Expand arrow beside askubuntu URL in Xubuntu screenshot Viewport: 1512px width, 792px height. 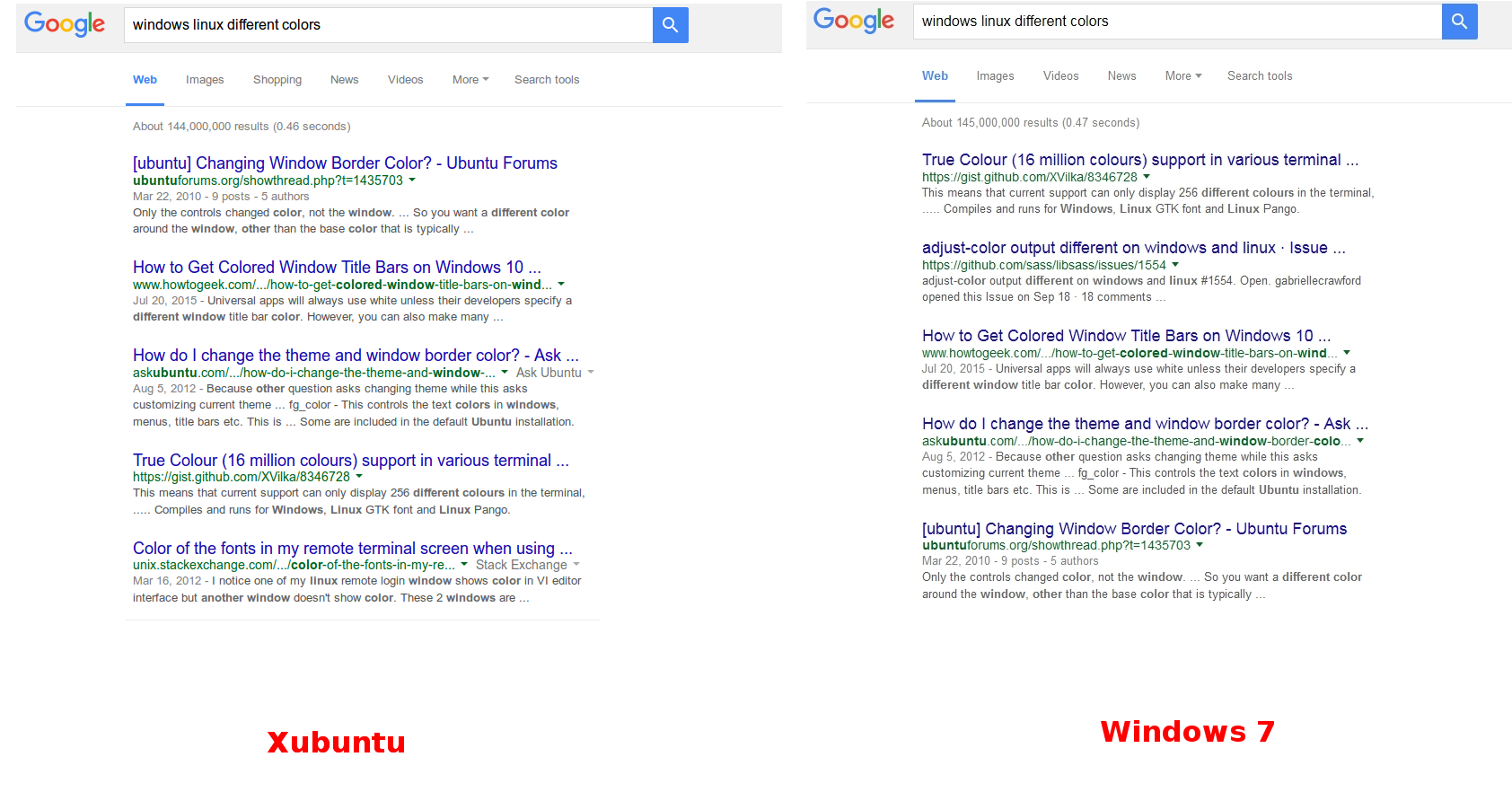[505, 372]
